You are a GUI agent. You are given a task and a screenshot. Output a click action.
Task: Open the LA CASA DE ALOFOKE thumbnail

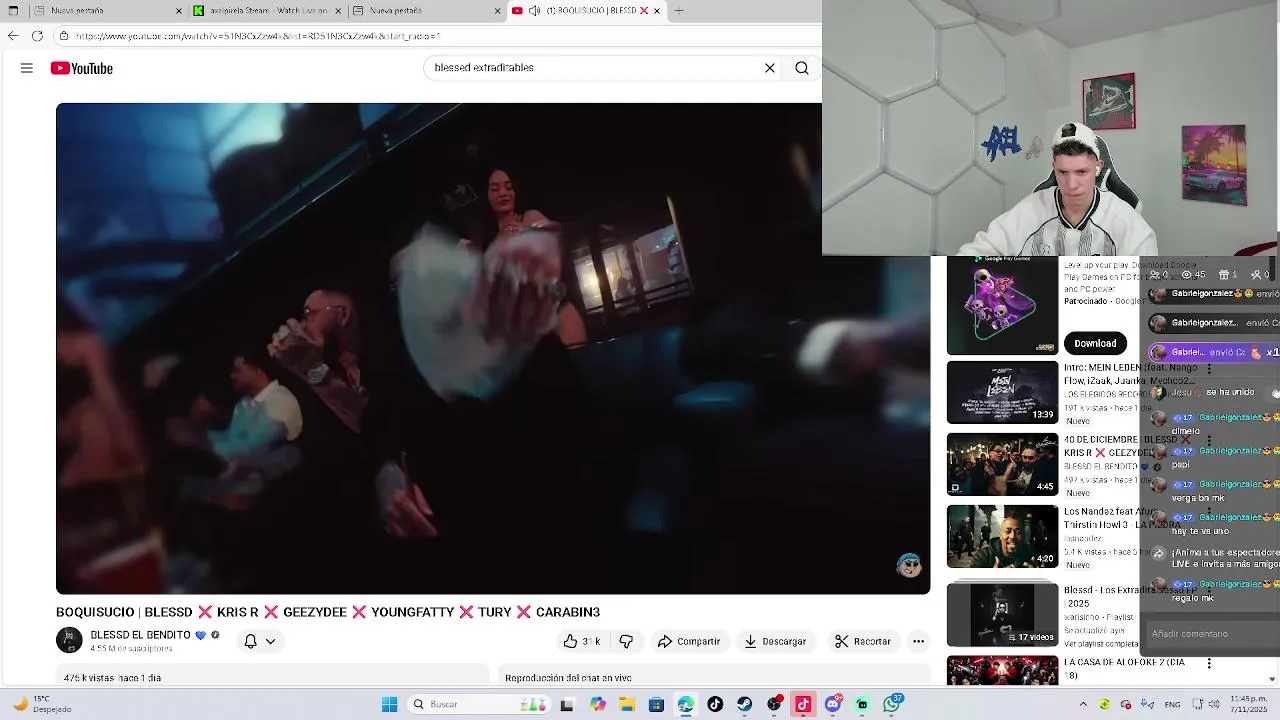point(1002,671)
